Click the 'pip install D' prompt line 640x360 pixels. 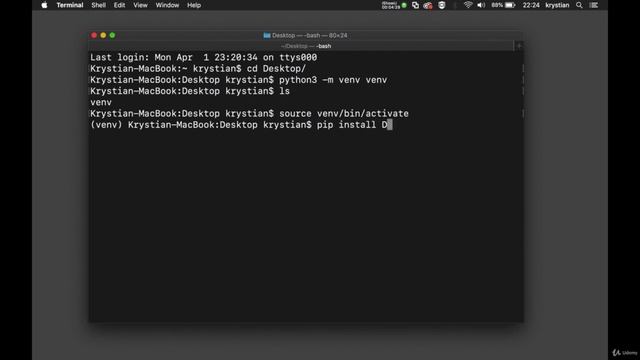click(x=241, y=125)
